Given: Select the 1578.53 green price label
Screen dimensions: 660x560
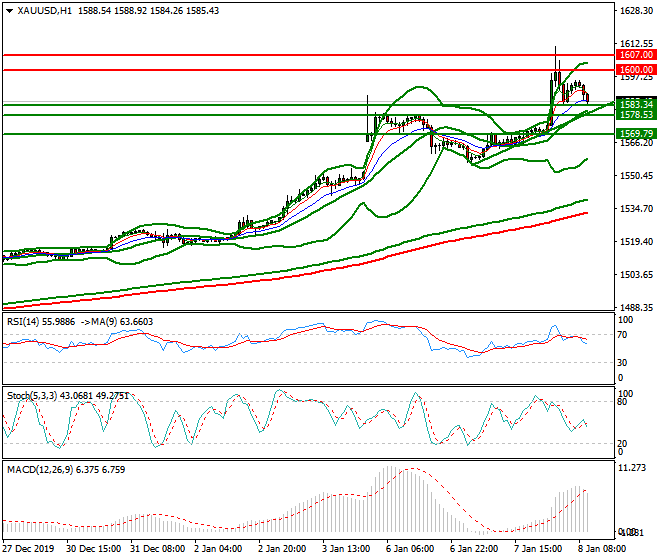Looking at the screenshot, I should [636, 115].
